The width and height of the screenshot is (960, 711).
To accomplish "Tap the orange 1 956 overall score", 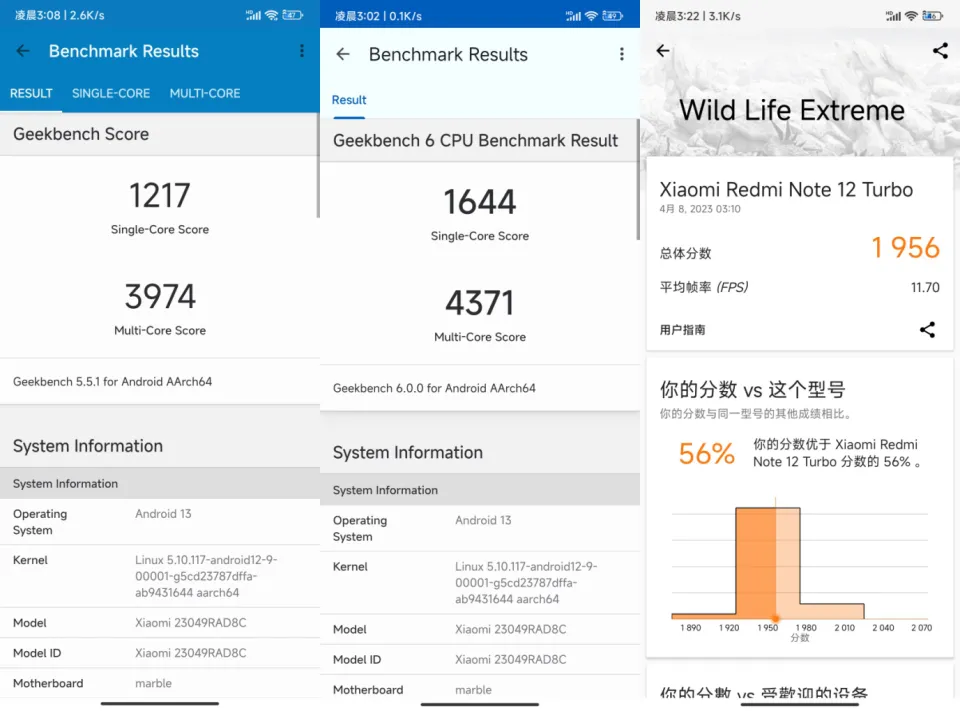I will (x=905, y=248).
